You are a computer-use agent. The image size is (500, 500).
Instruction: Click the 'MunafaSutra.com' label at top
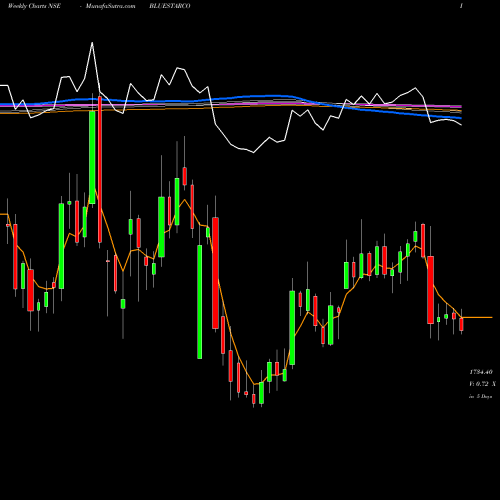tap(110, 6)
